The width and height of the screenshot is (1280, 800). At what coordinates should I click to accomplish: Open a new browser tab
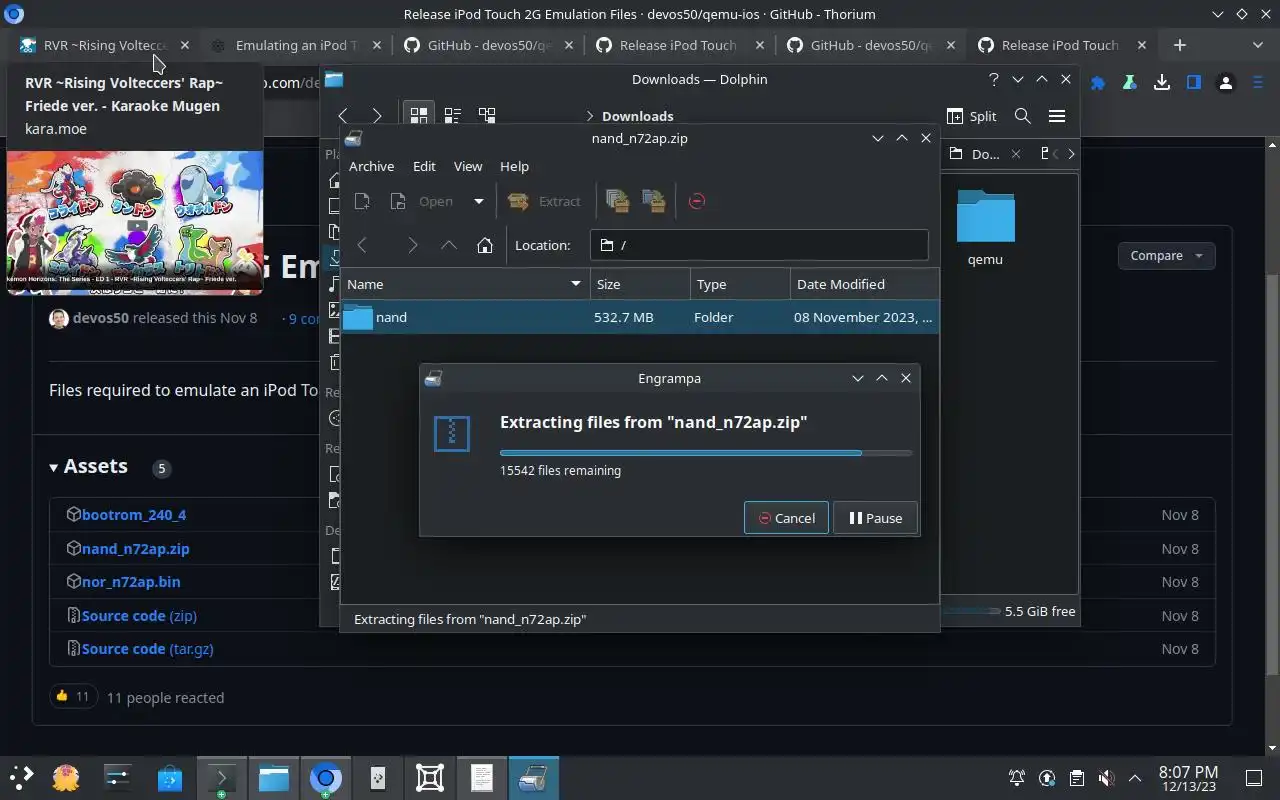[1179, 45]
